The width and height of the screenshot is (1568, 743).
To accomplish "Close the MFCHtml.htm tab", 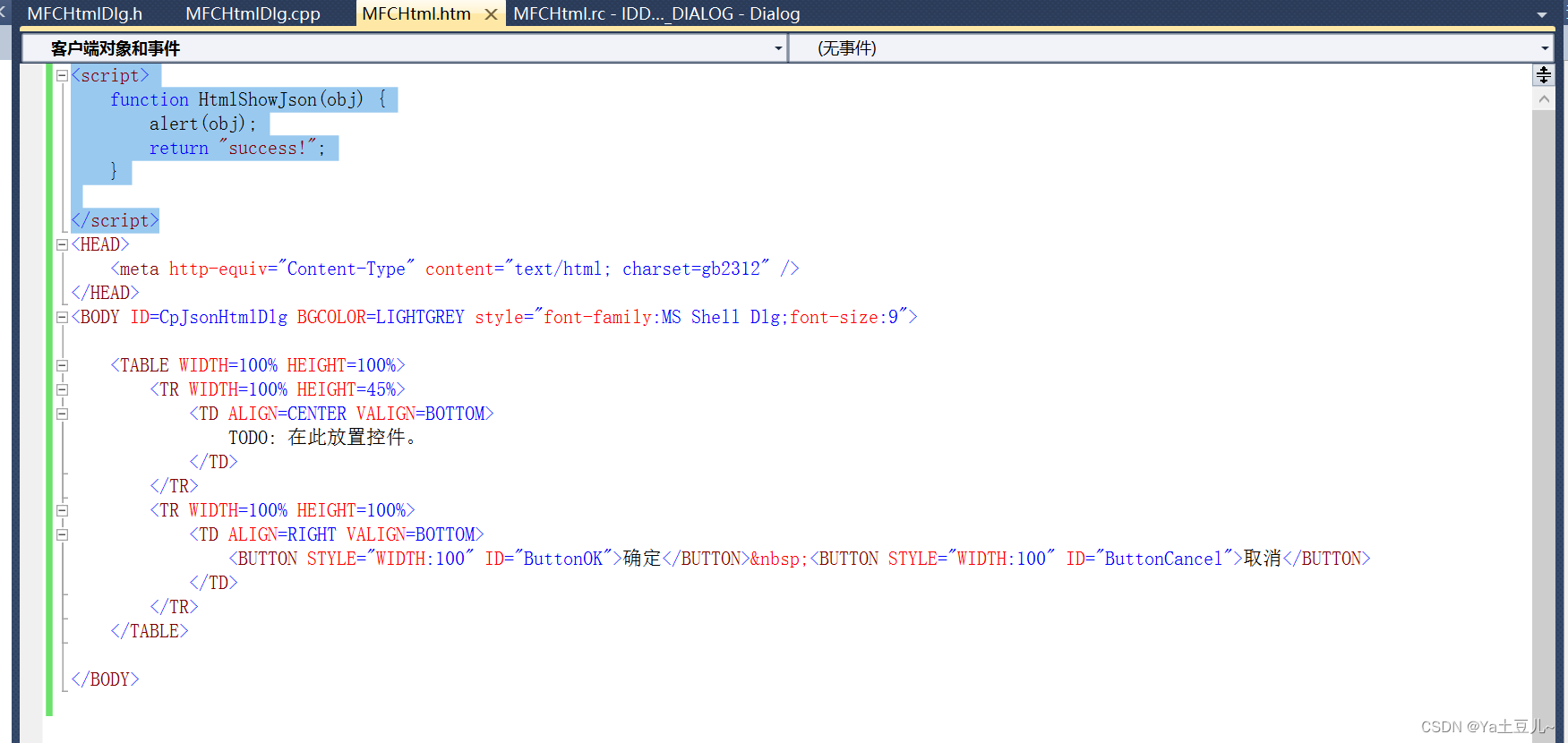I will [x=491, y=14].
